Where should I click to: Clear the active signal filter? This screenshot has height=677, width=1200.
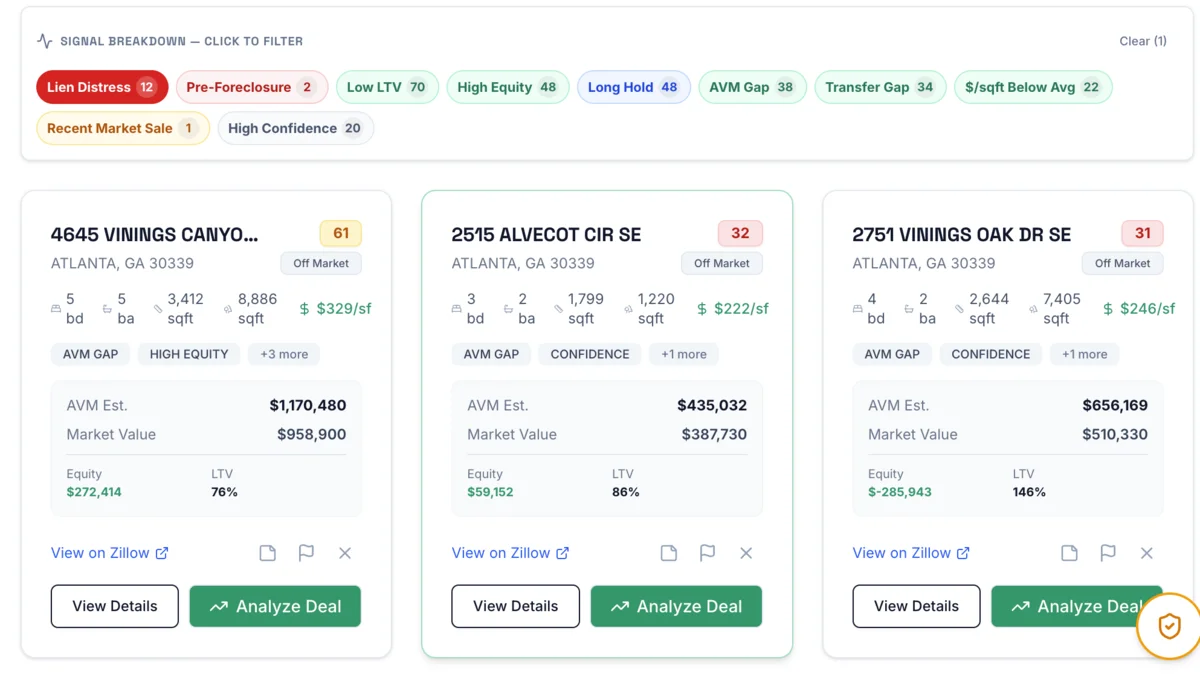tap(1142, 41)
